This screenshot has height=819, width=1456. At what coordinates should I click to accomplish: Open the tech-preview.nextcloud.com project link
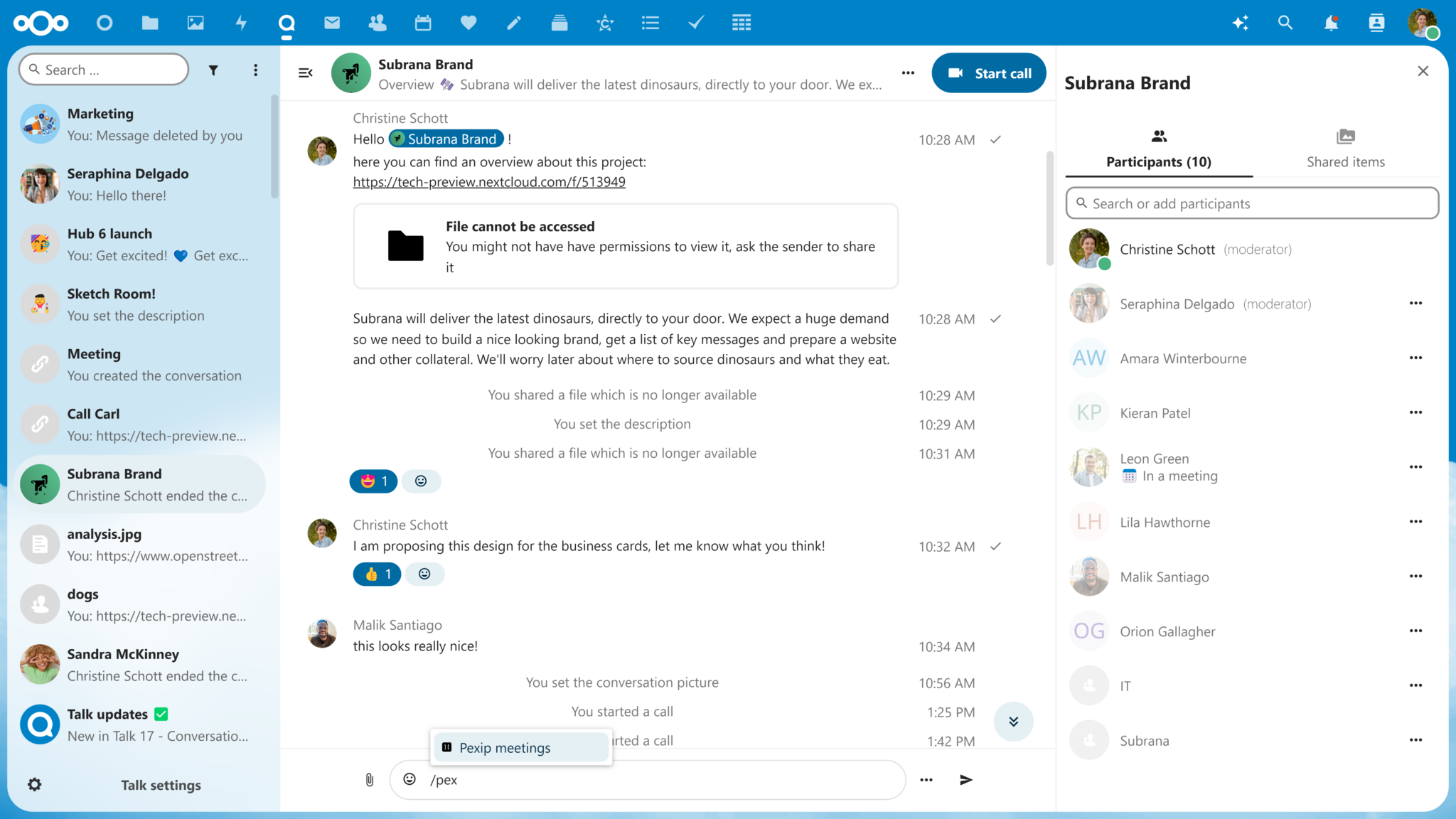(488, 182)
